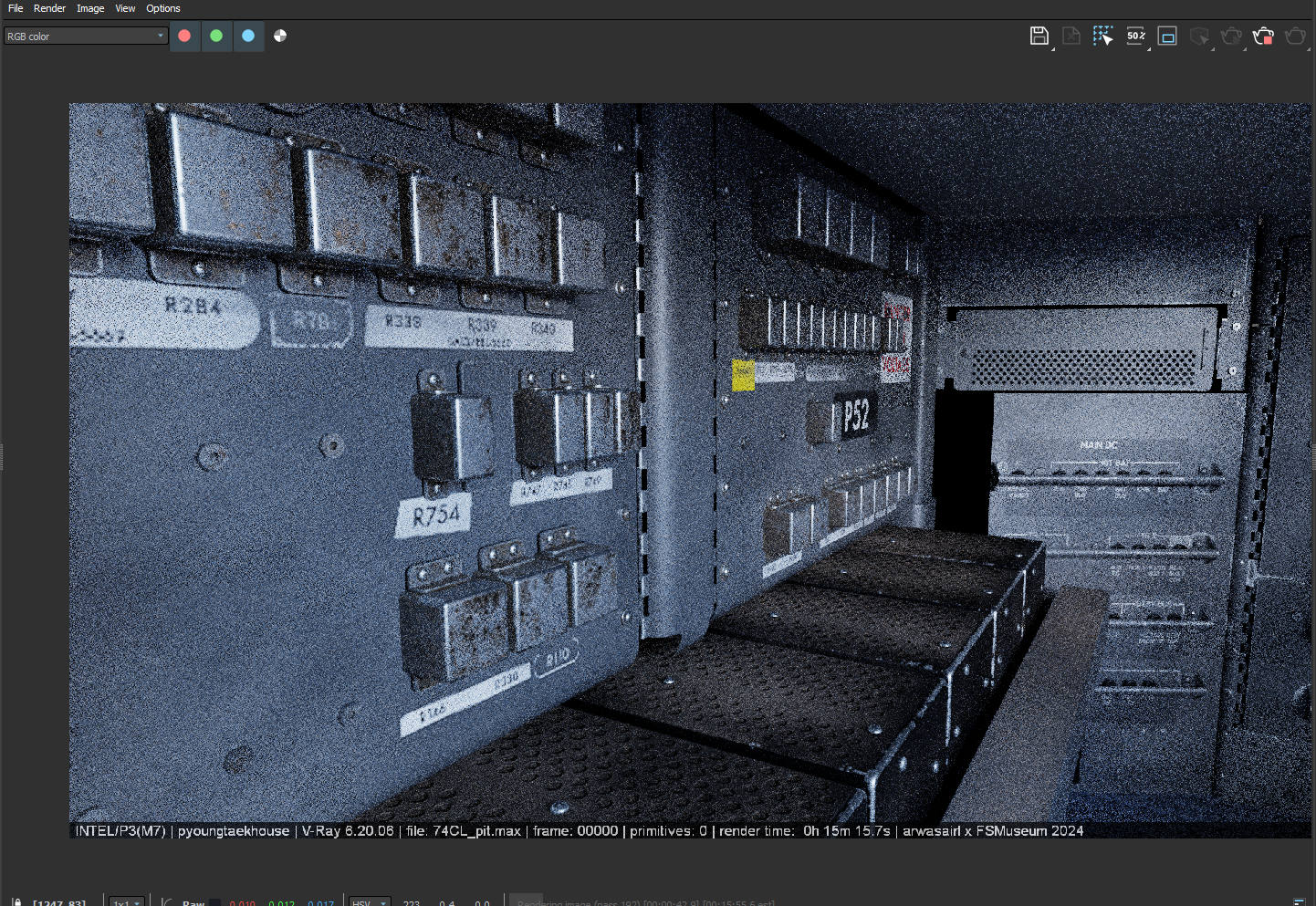Toggle the red channel button

(x=184, y=36)
